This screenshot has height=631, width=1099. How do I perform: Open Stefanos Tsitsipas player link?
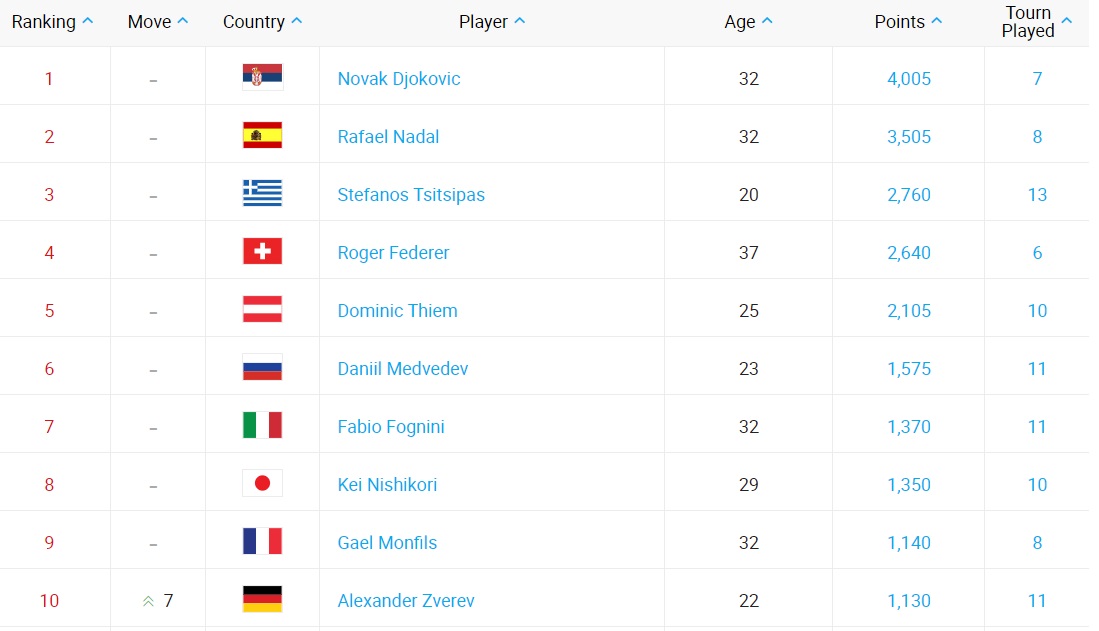411,195
